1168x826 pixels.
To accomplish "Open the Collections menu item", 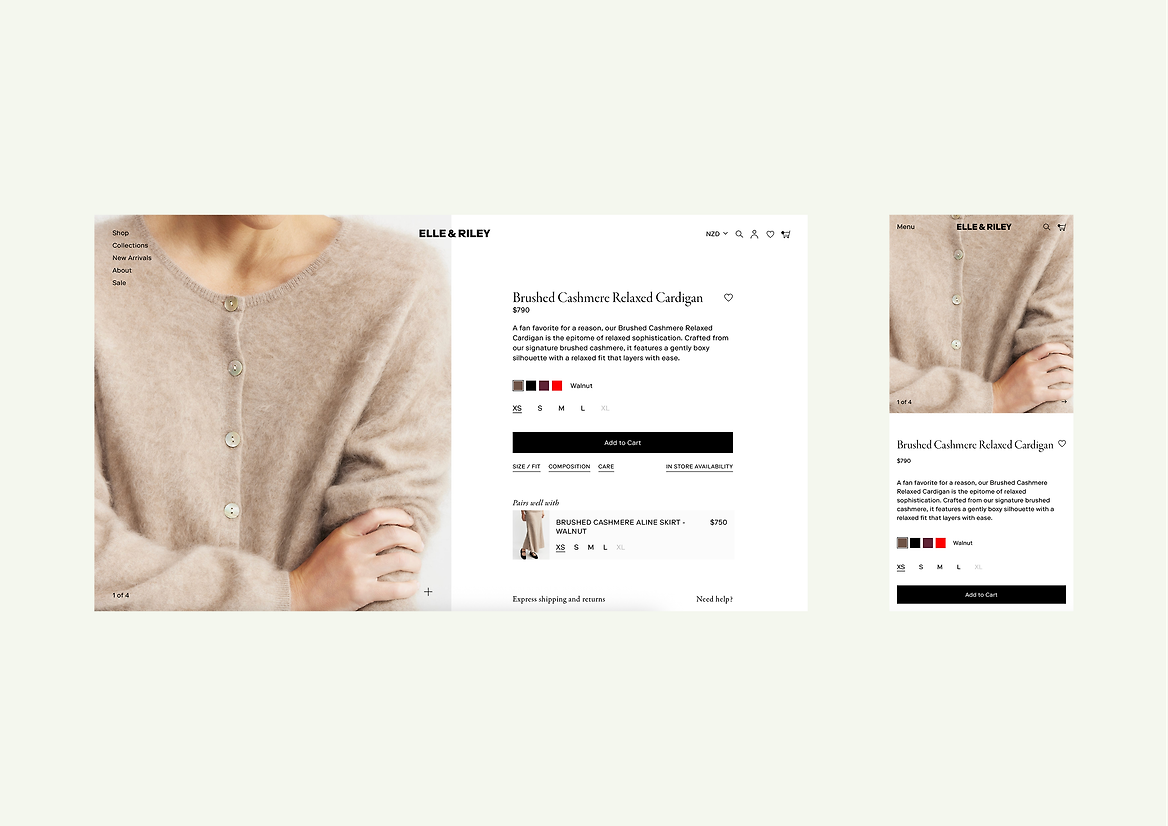I will click(130, 245).
